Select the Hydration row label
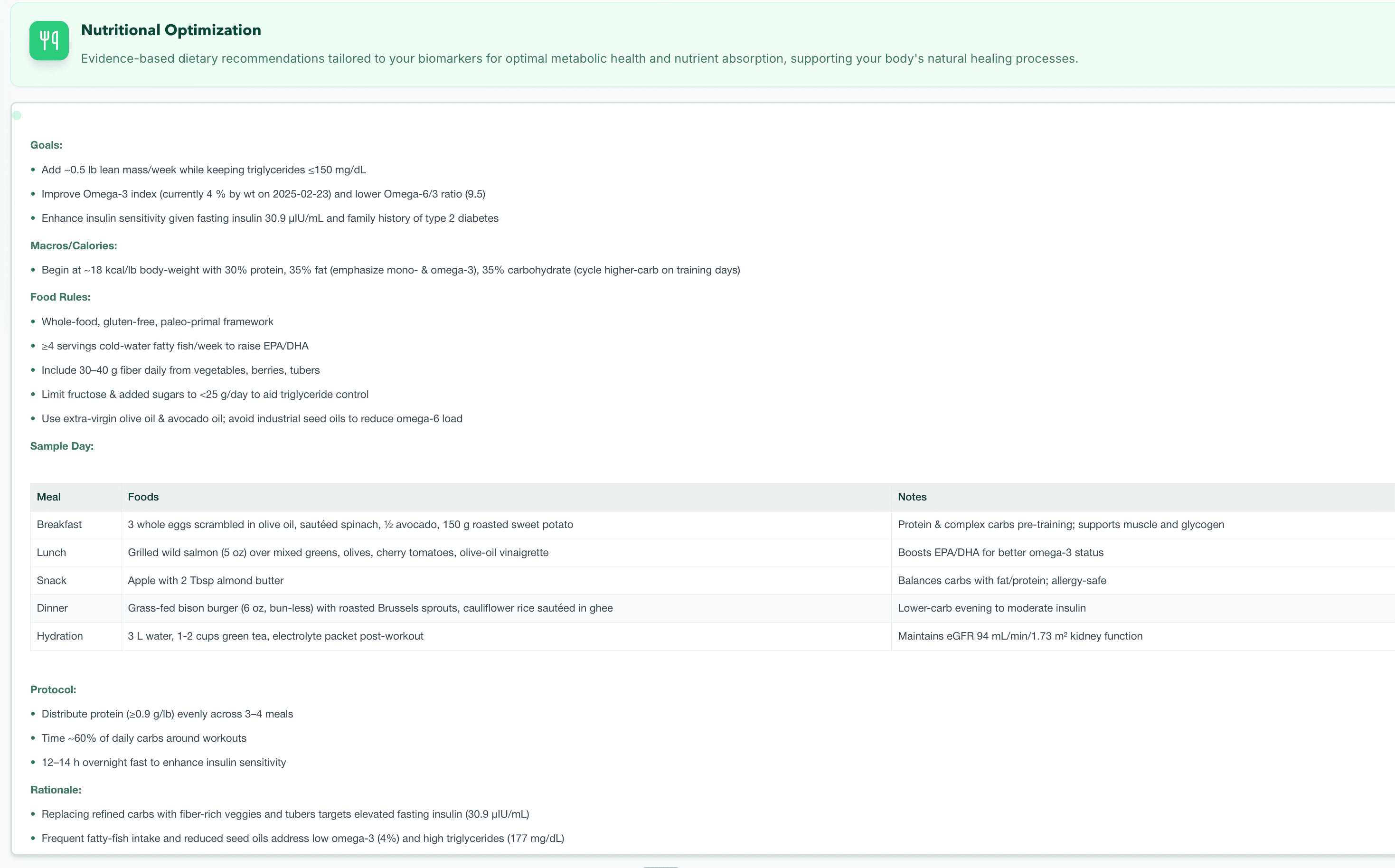 point(60,636)
